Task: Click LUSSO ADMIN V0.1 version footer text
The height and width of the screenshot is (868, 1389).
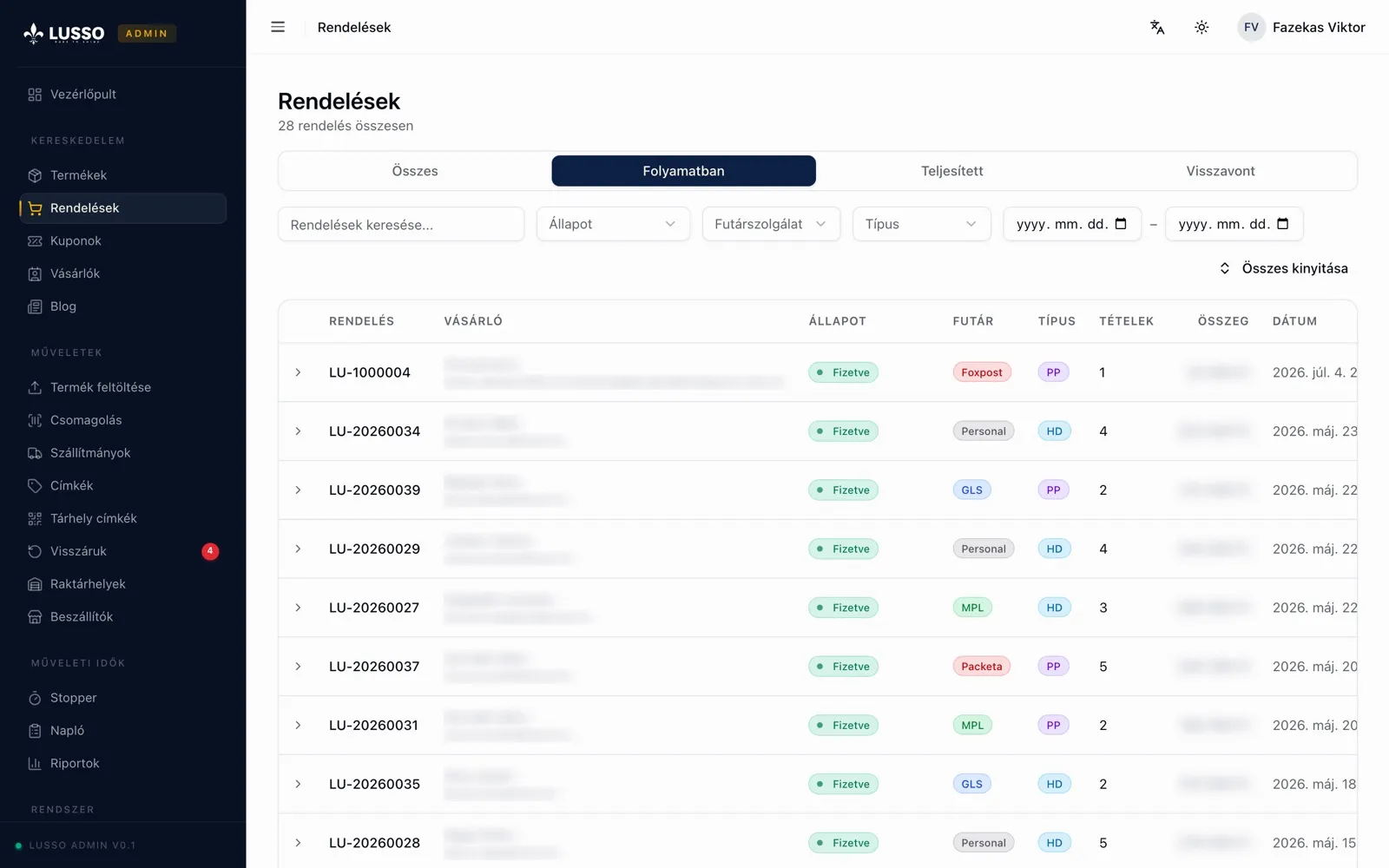Action: point(82,845)
